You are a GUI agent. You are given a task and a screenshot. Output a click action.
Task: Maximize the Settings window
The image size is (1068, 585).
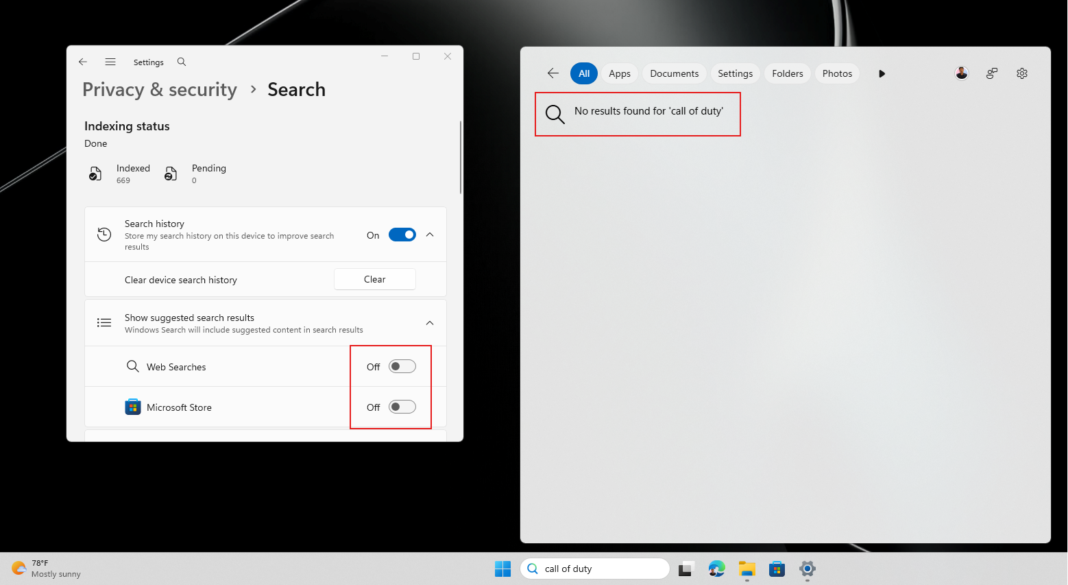point(416,57)
